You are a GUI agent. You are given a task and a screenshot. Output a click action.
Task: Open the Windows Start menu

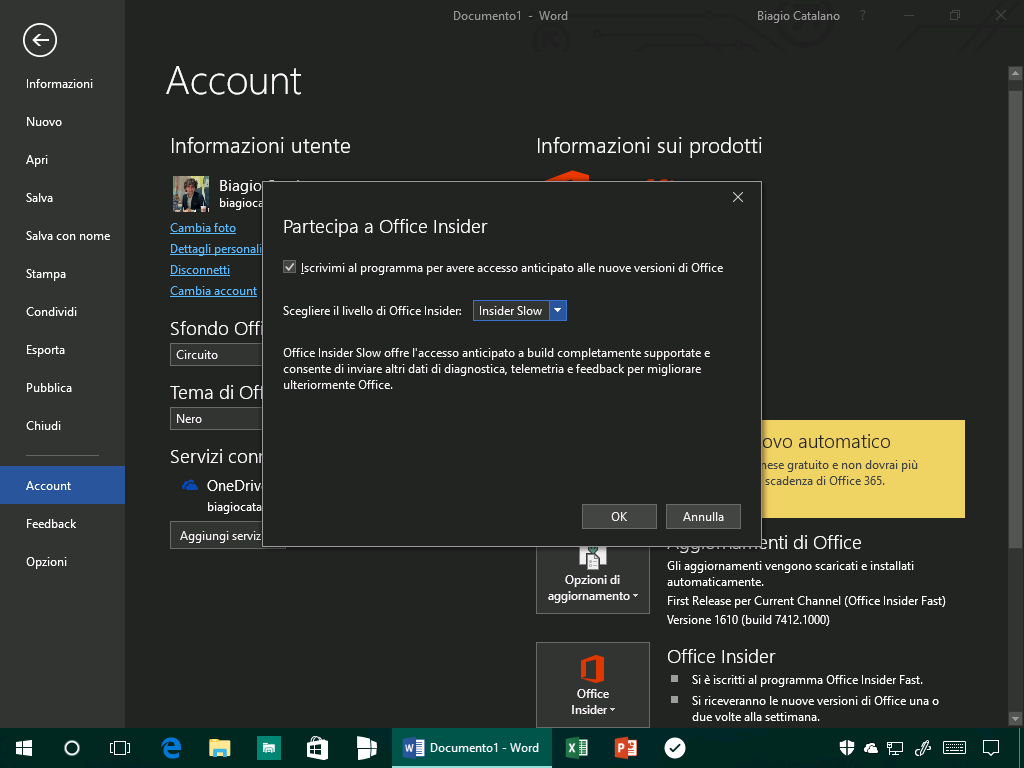[24, 748]
